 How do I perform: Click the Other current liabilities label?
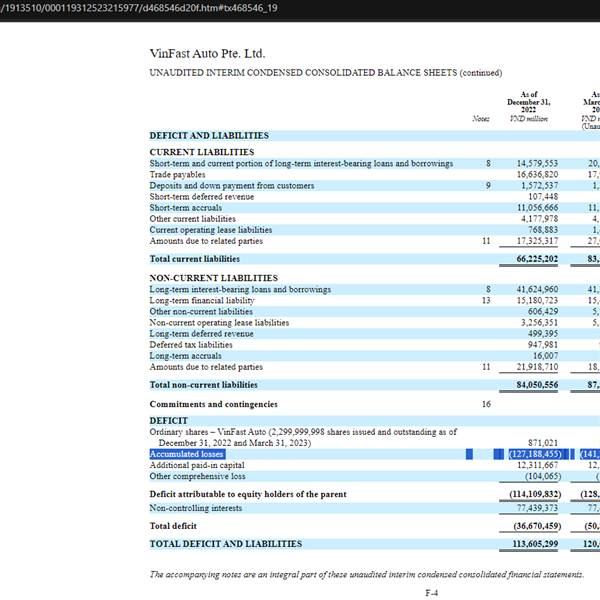pyautogui.click(x=192, y=219)
